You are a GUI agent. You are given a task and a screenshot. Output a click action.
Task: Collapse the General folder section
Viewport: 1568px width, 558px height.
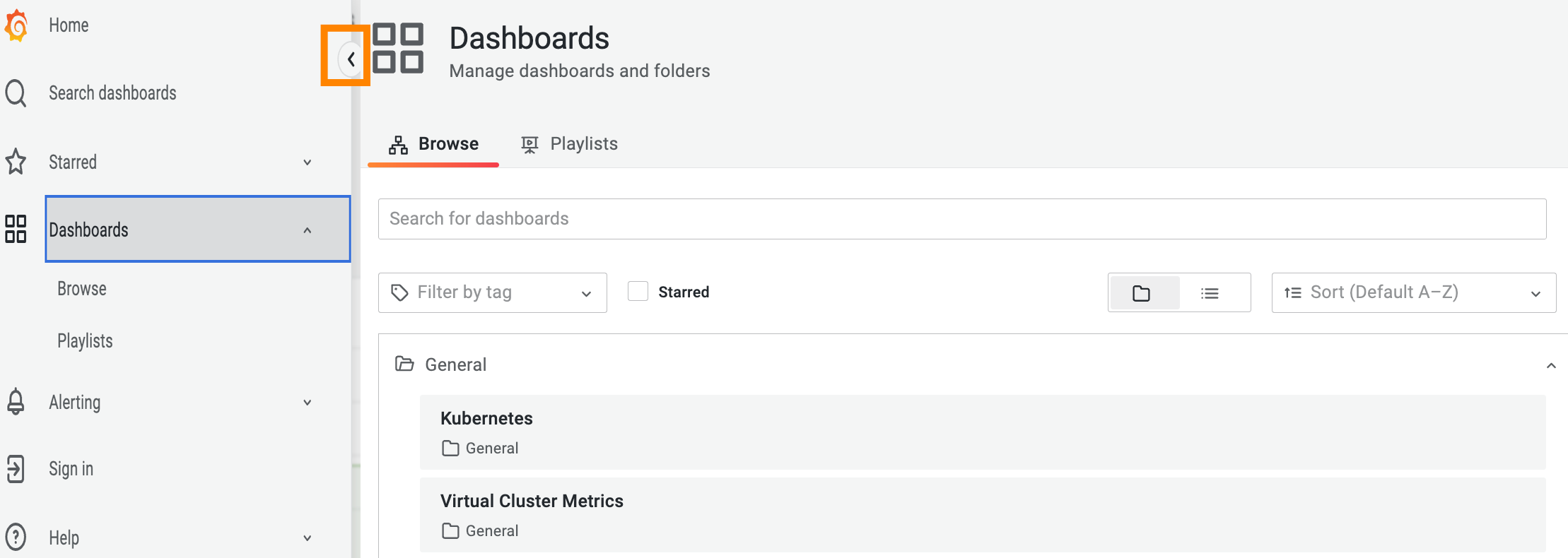tap(1551, 365)
